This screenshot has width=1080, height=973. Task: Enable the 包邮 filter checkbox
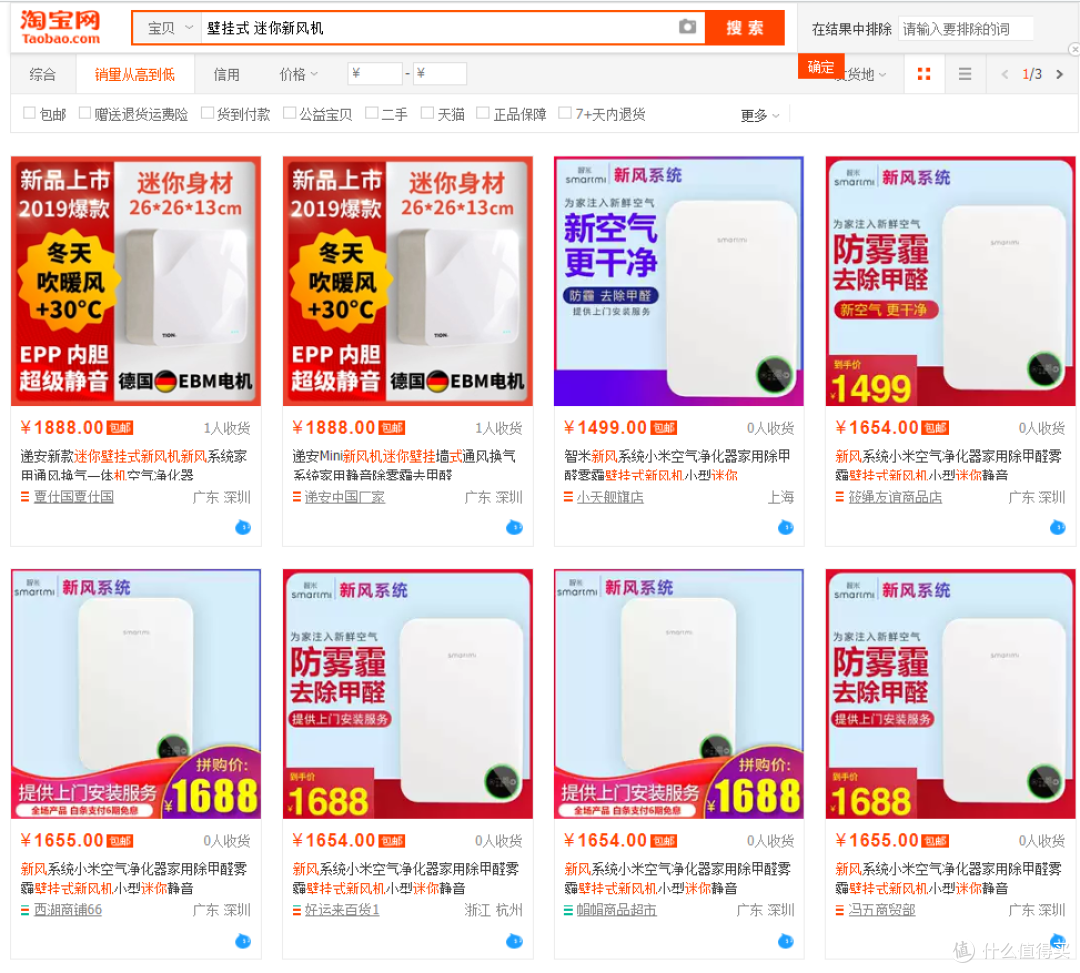point(30,112)
